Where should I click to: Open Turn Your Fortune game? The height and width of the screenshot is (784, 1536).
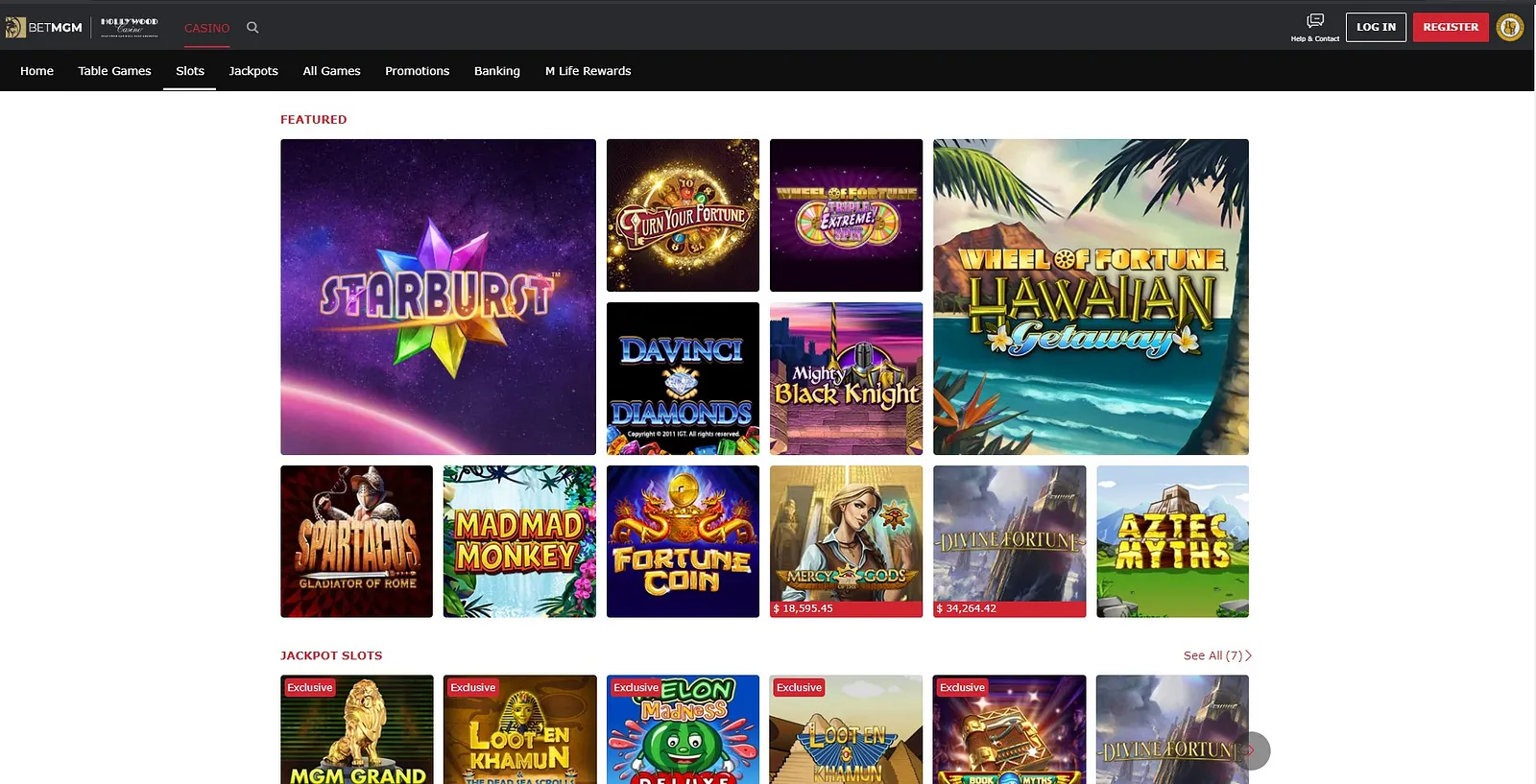click(x=683, y=215)
